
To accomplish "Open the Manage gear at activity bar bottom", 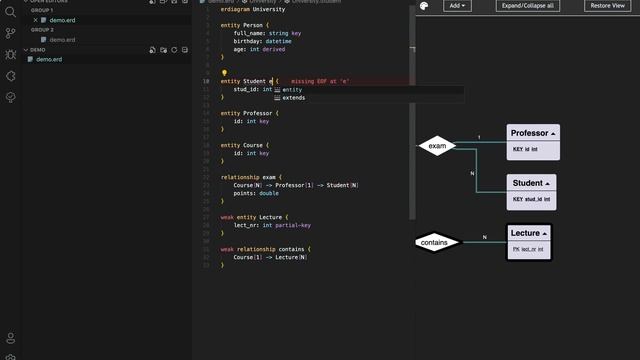I will pyautogui.click(x=10, y=357).
